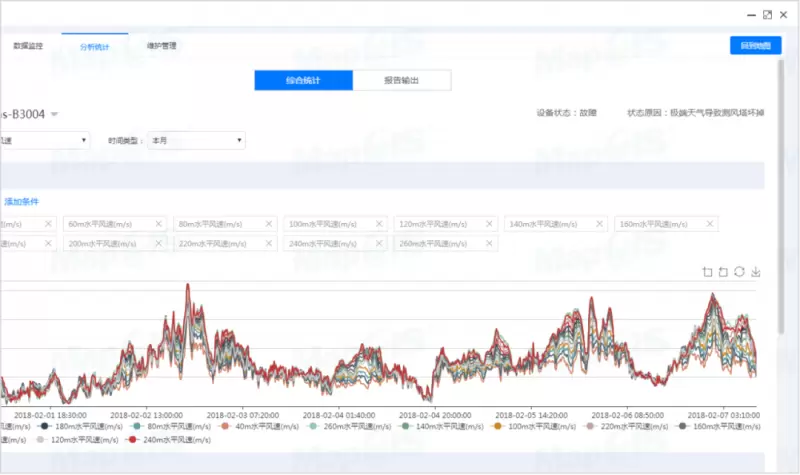
Task: Remove the 140m水平风速 condition tag
Action: pyautogui.click(x=600, y=224)
